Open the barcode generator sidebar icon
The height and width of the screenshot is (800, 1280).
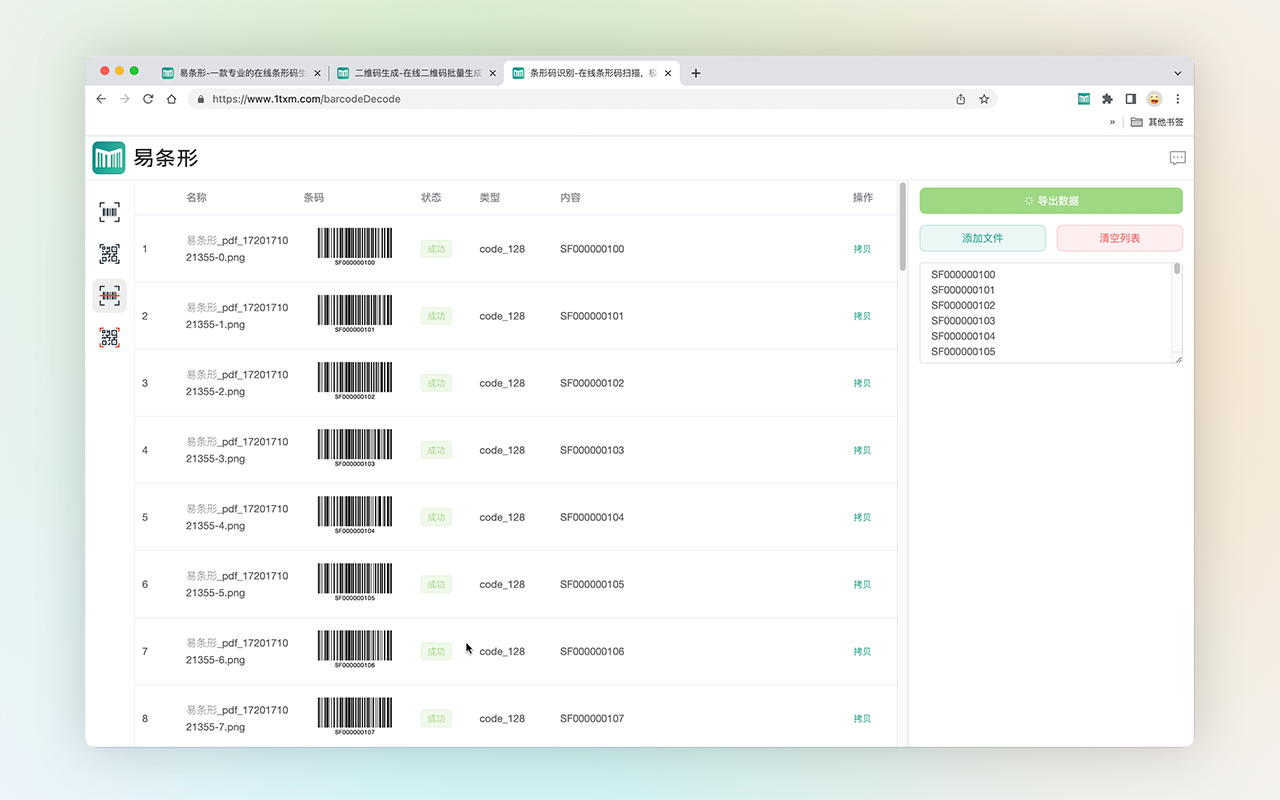pos(109,212)
